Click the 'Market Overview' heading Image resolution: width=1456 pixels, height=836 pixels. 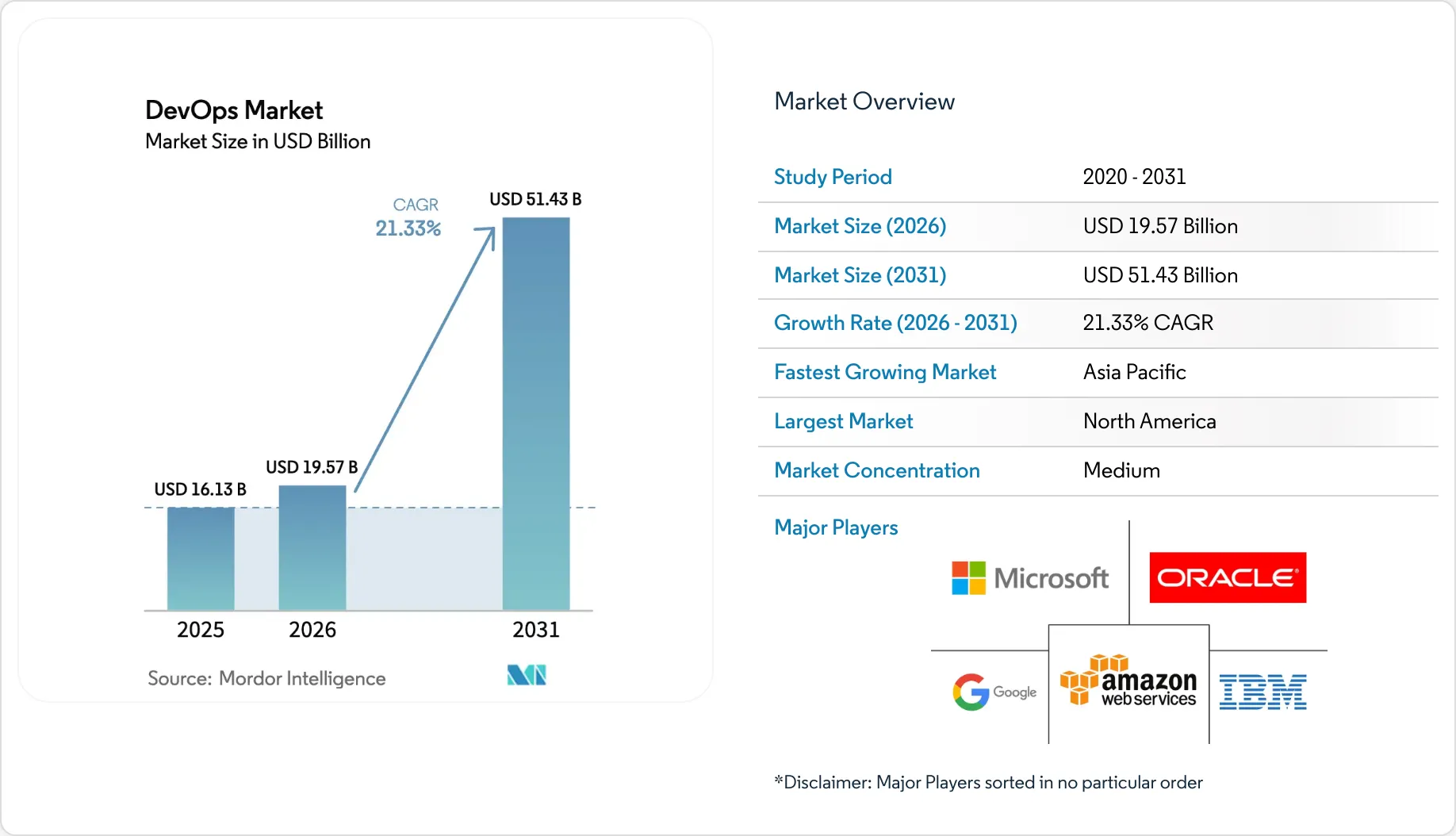(x=864, y=102)
